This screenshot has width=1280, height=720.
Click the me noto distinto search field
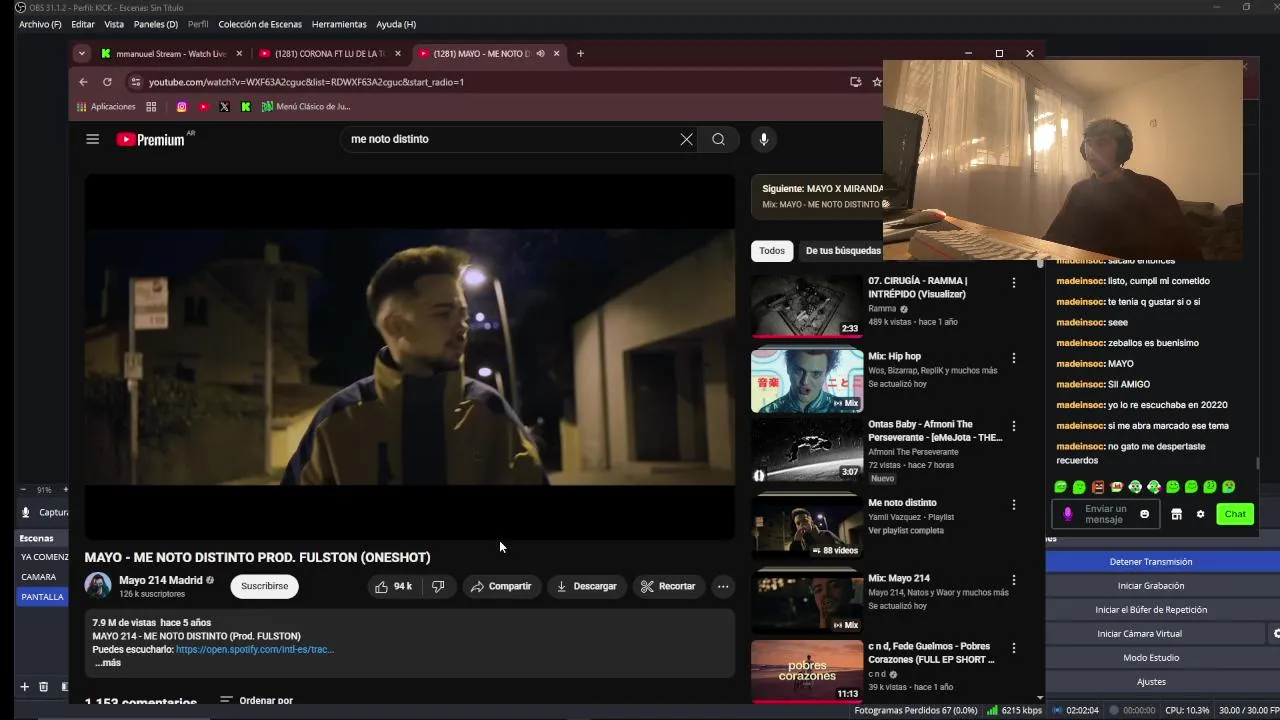pos(510,139)
